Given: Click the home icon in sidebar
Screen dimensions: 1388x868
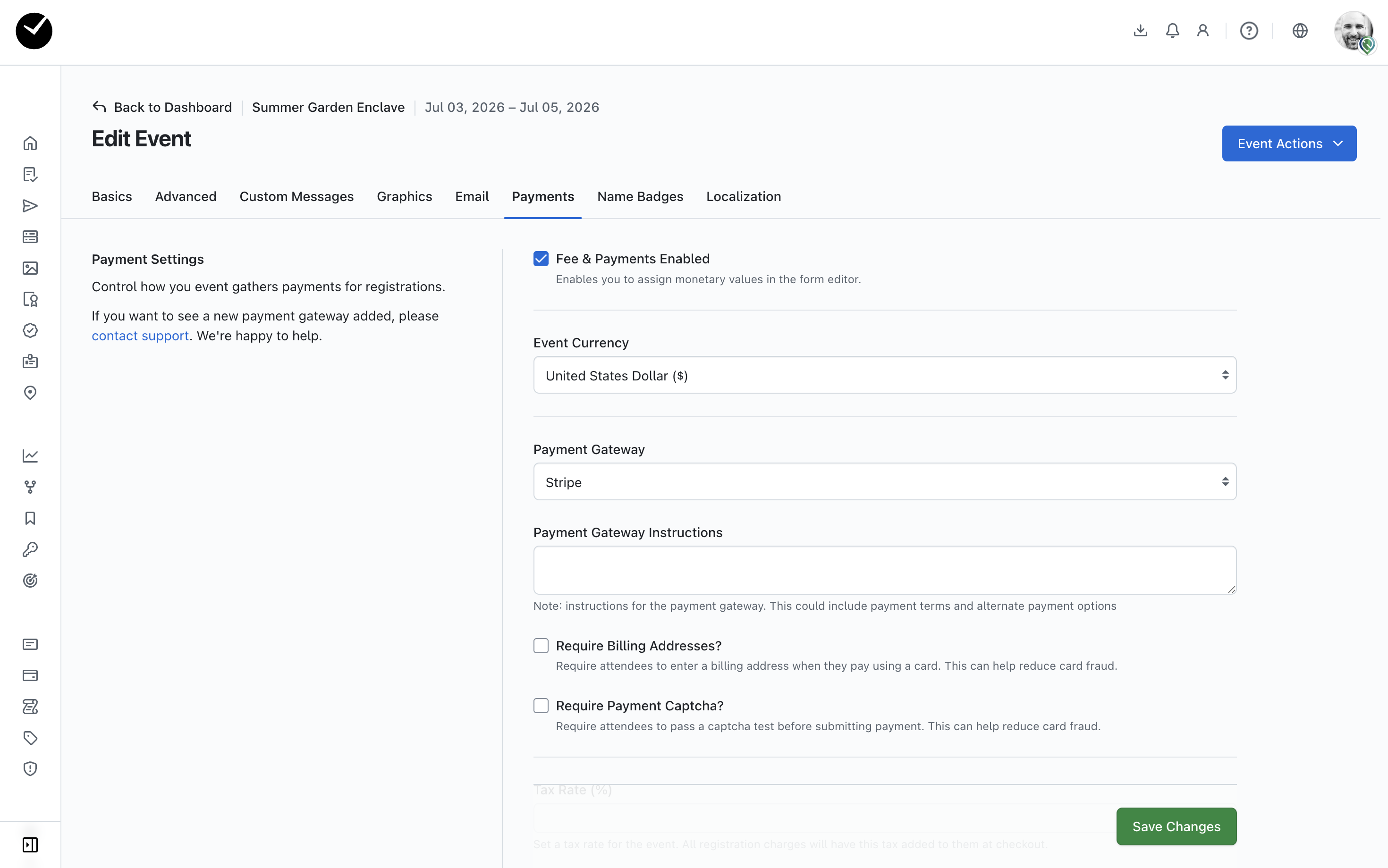Looking at the screenshot, I should click(30, 143).
